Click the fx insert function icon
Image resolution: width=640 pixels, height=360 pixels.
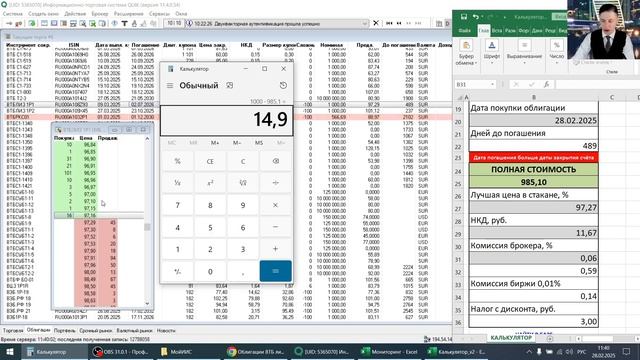[546, 84]
